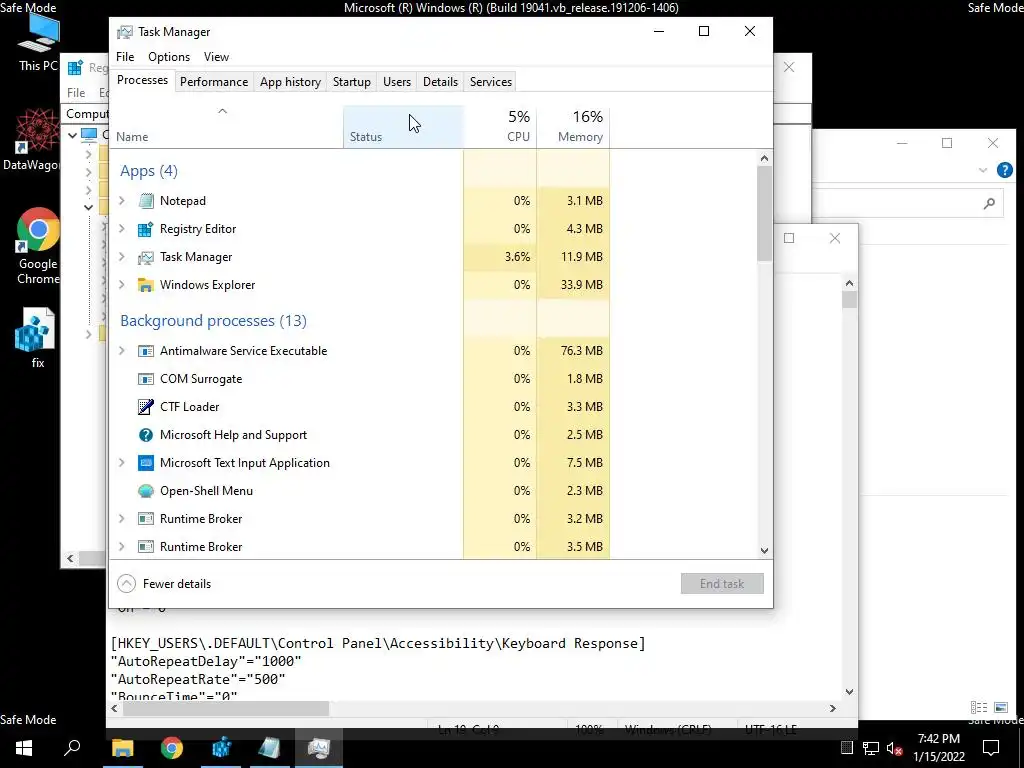
Task: Open Chrome from the taskbar
Action: tap(172, 748)
